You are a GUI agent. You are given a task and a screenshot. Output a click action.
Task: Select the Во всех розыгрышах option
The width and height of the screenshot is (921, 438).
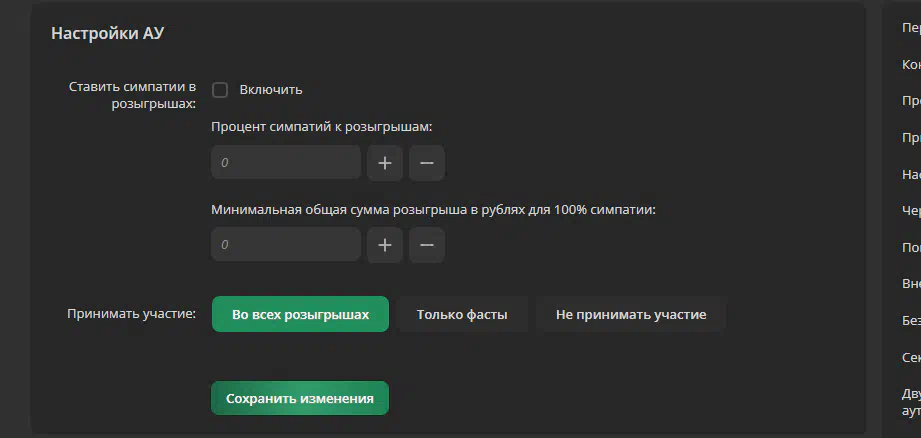tap(300, 314)
